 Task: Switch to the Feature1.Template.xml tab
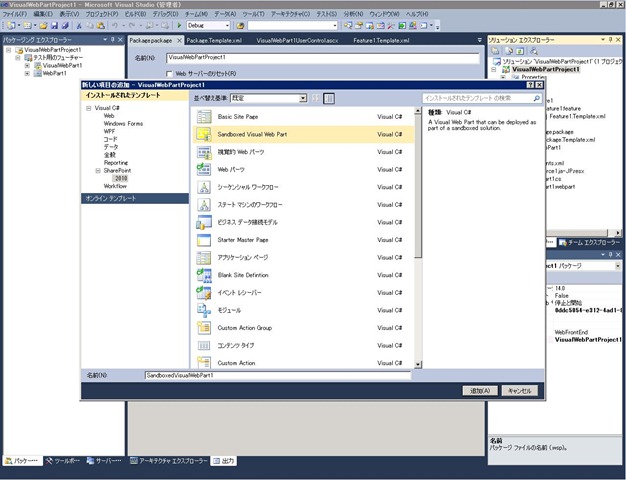tap(381, 40)
